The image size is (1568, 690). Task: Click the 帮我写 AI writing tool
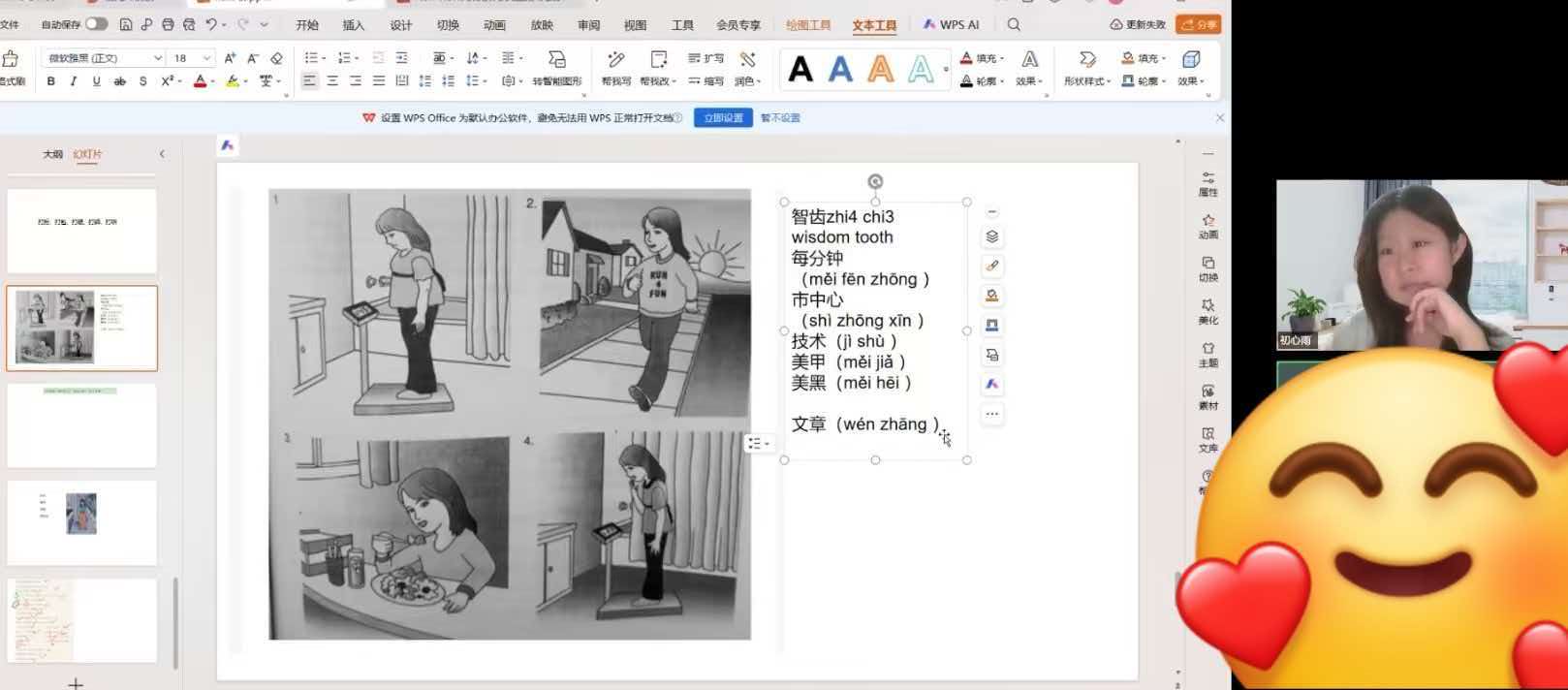coord(616,68)
